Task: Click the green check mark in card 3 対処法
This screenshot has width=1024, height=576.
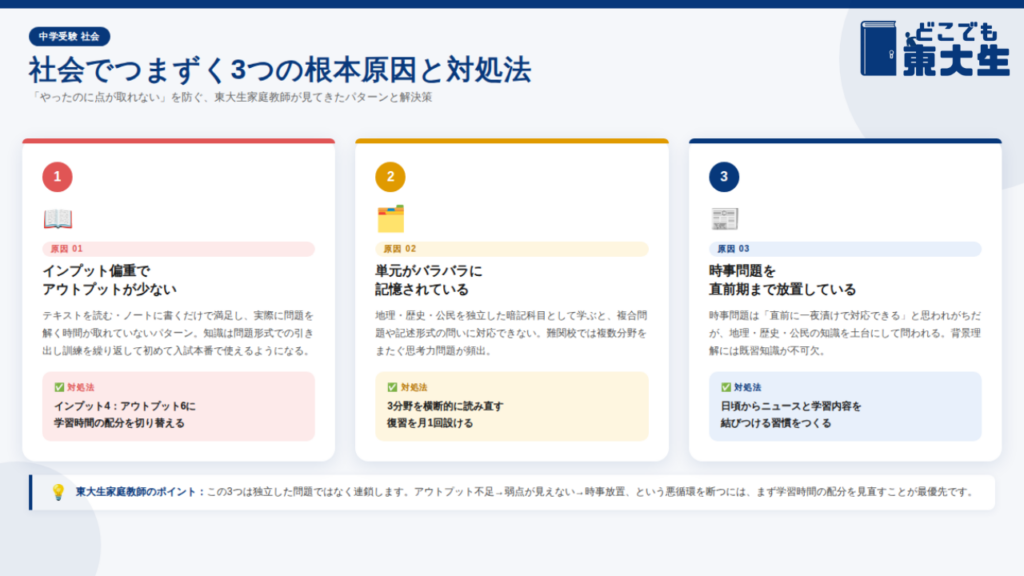Action: [x=726, y=387]
